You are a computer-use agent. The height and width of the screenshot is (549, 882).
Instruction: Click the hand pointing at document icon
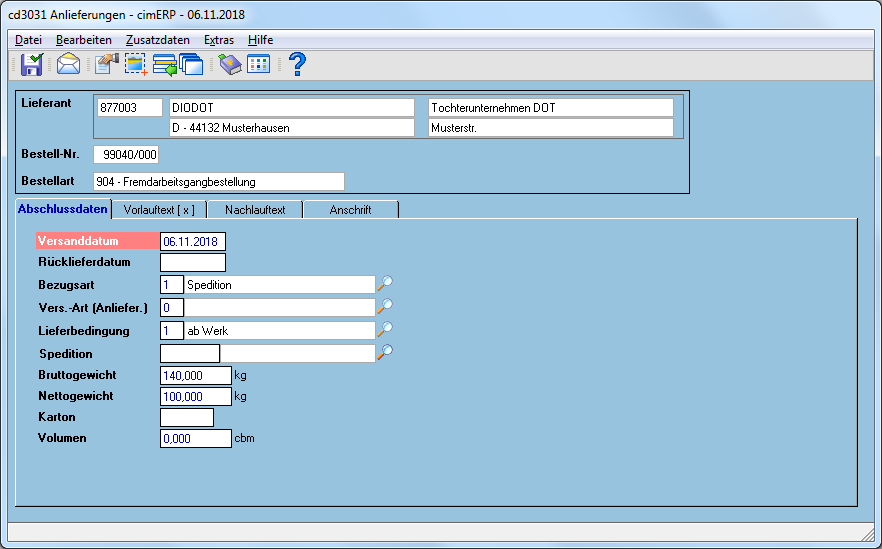106,64
